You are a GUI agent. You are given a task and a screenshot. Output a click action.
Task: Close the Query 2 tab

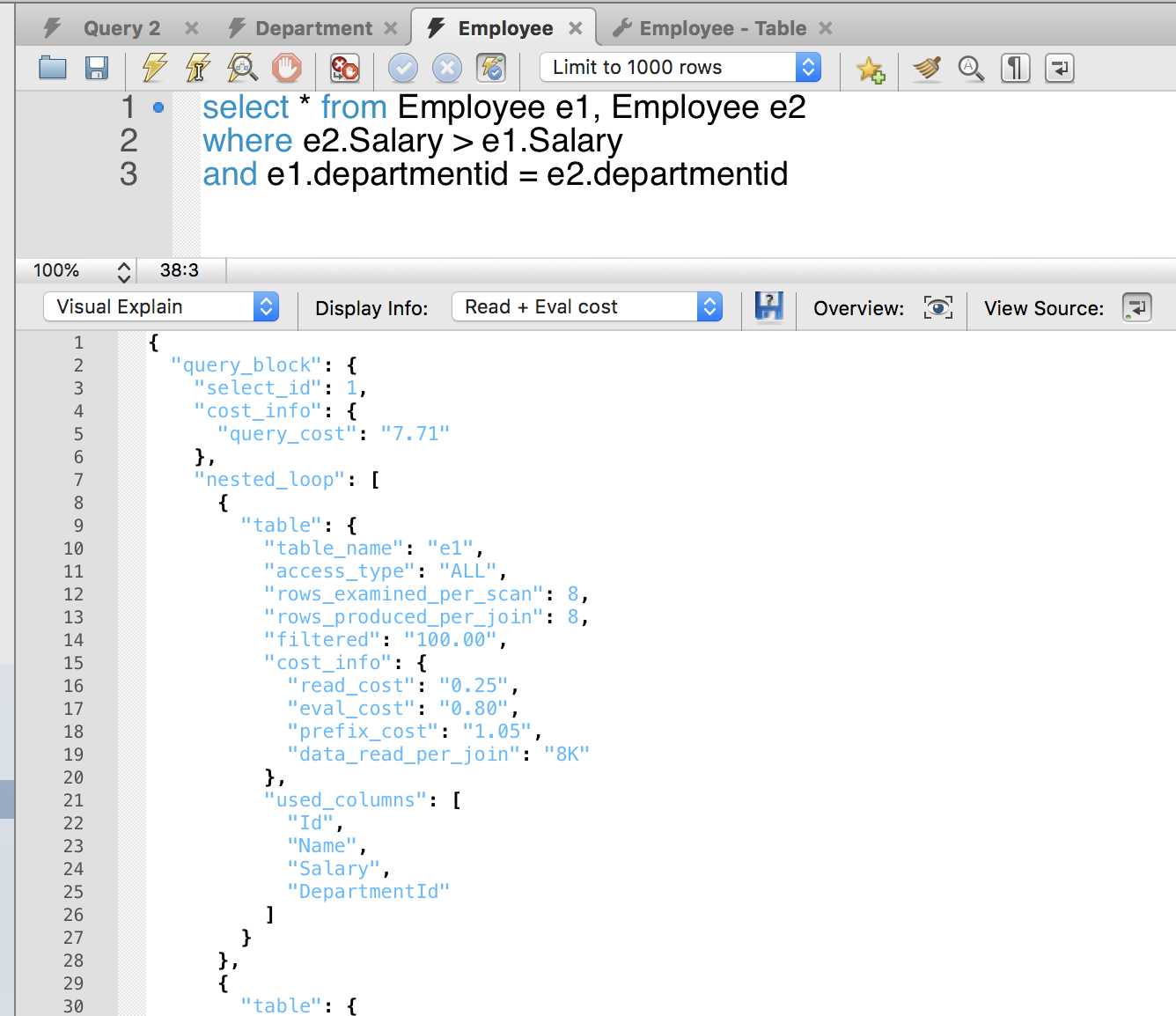tap(191, 28)
